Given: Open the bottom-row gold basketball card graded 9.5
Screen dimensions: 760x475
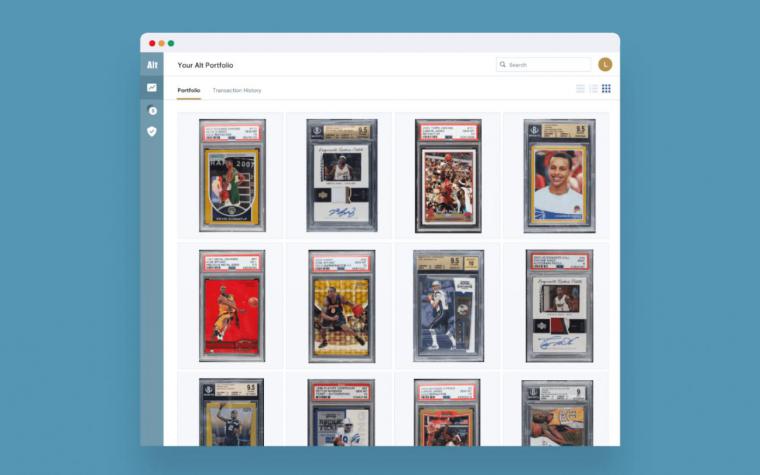Looking at the screenshot, I should pyautogui.click(x=231, y=412).
